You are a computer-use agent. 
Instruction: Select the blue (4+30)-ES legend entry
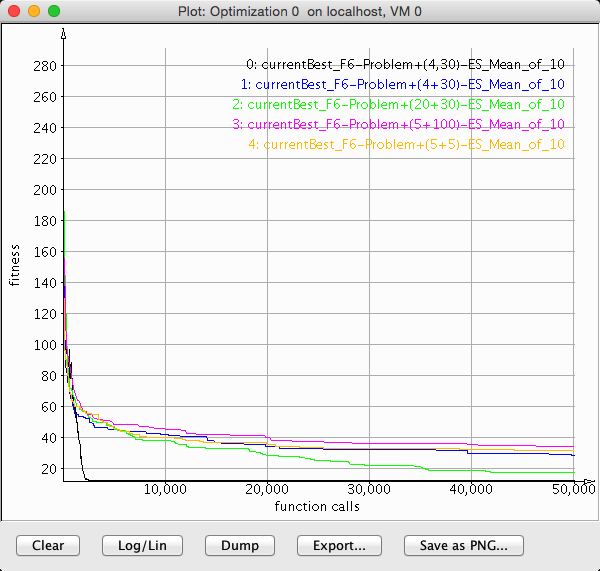click(403, 85)
